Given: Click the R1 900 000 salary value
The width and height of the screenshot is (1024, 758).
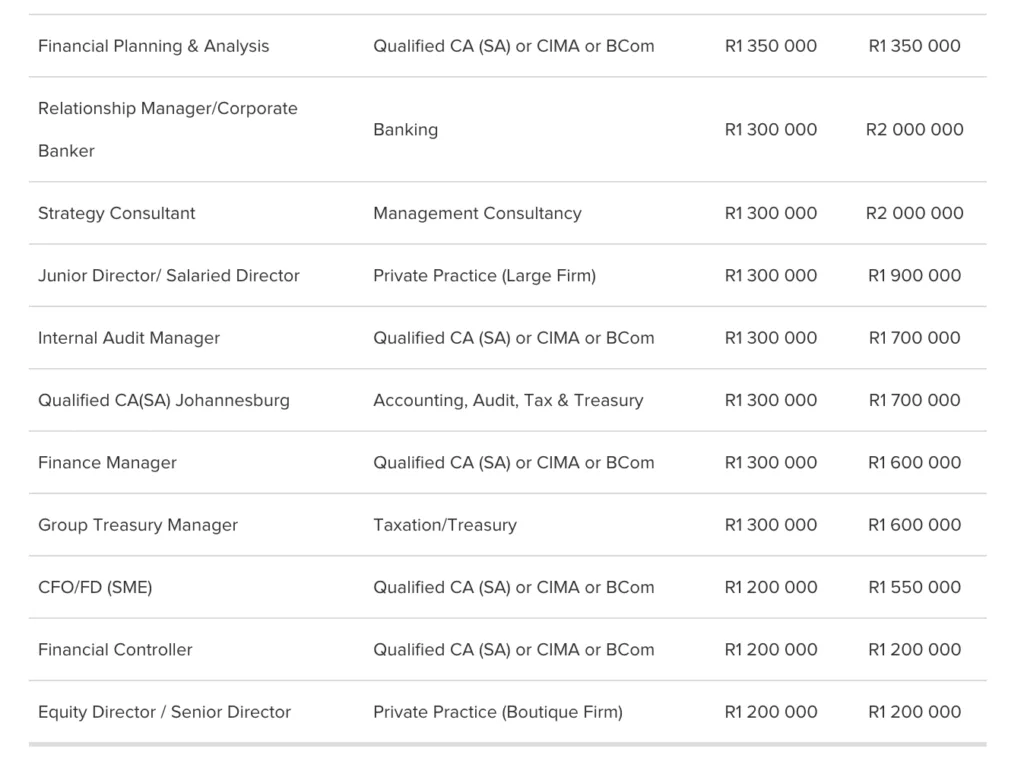Looking at the screenshot, I should (914, 276).
